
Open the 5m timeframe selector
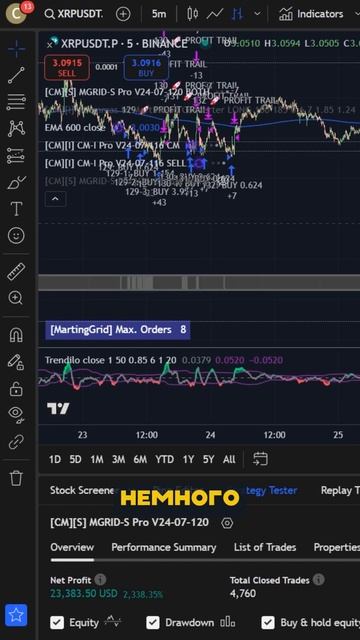tap(159, 14)
